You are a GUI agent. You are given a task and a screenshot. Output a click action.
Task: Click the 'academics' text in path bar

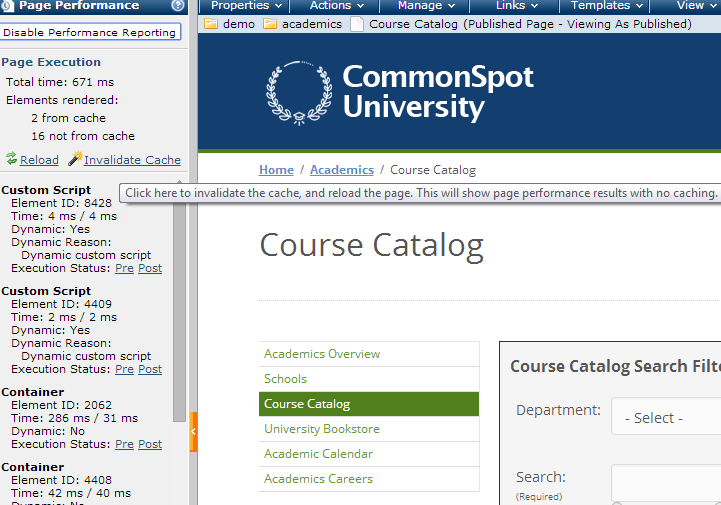(x=312, y=24)
